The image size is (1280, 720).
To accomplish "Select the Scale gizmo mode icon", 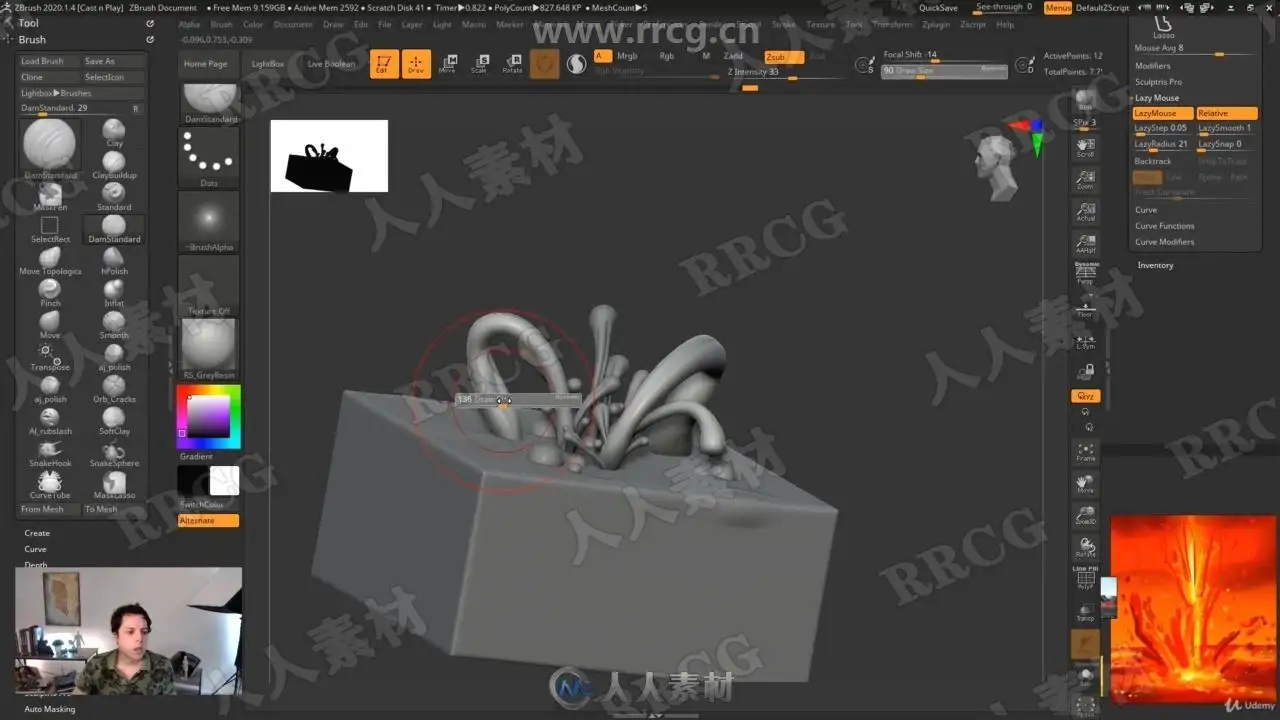I will tap(480, 64).
